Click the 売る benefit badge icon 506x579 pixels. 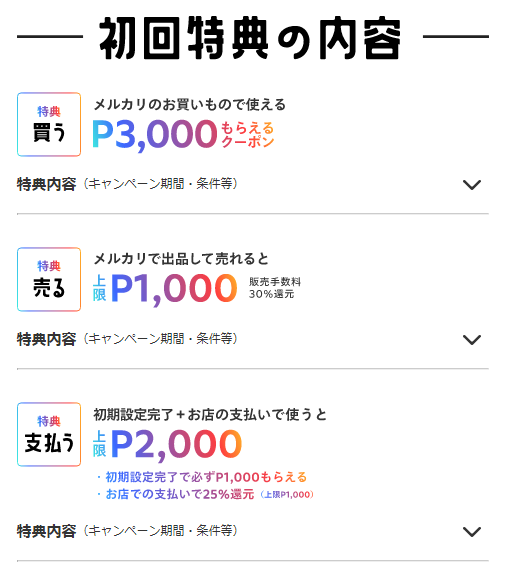pyautogui.click(x=49, y=279)
